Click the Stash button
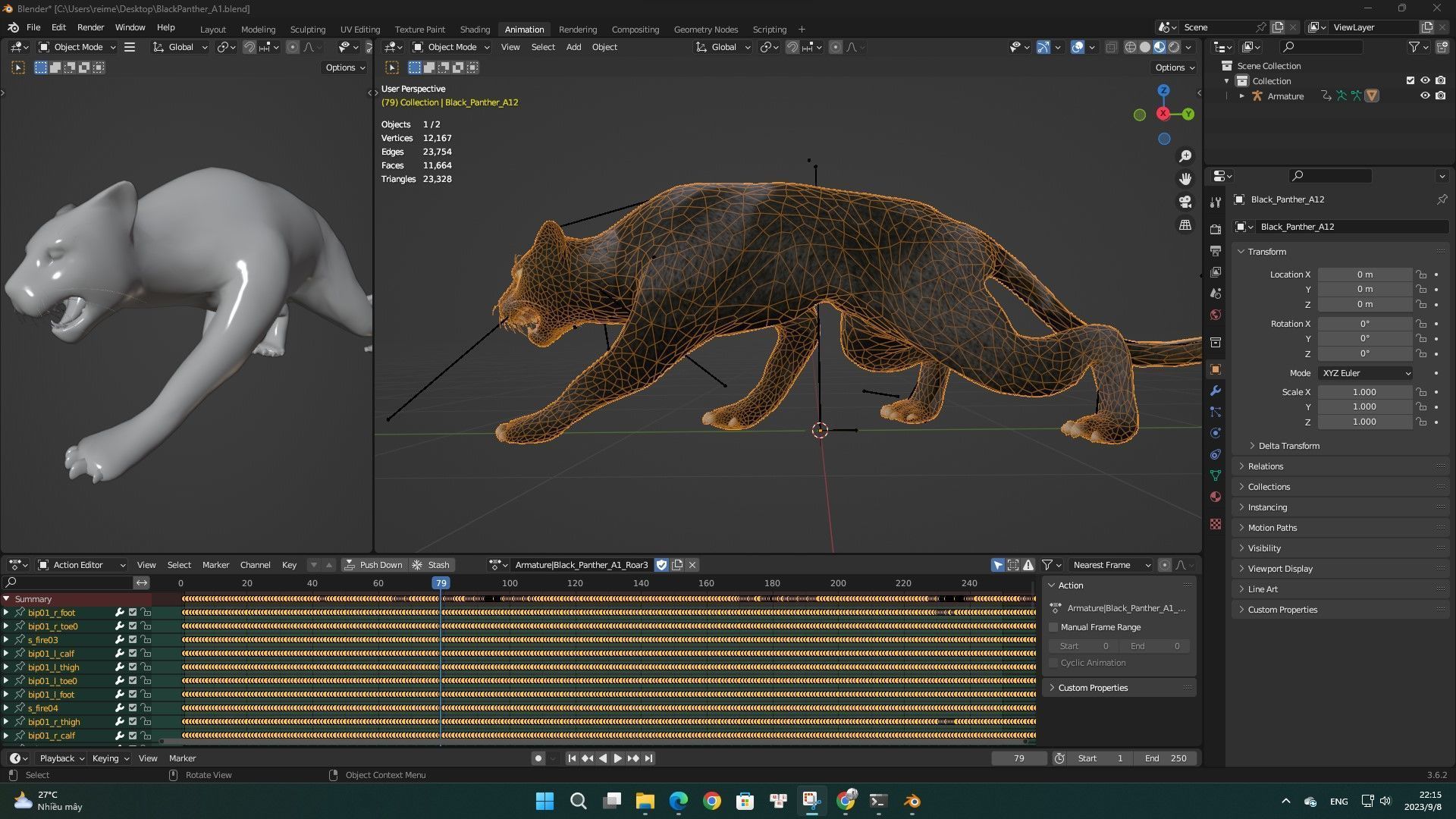The height and width of the screenshot is (819, 1456). point(431,565)
